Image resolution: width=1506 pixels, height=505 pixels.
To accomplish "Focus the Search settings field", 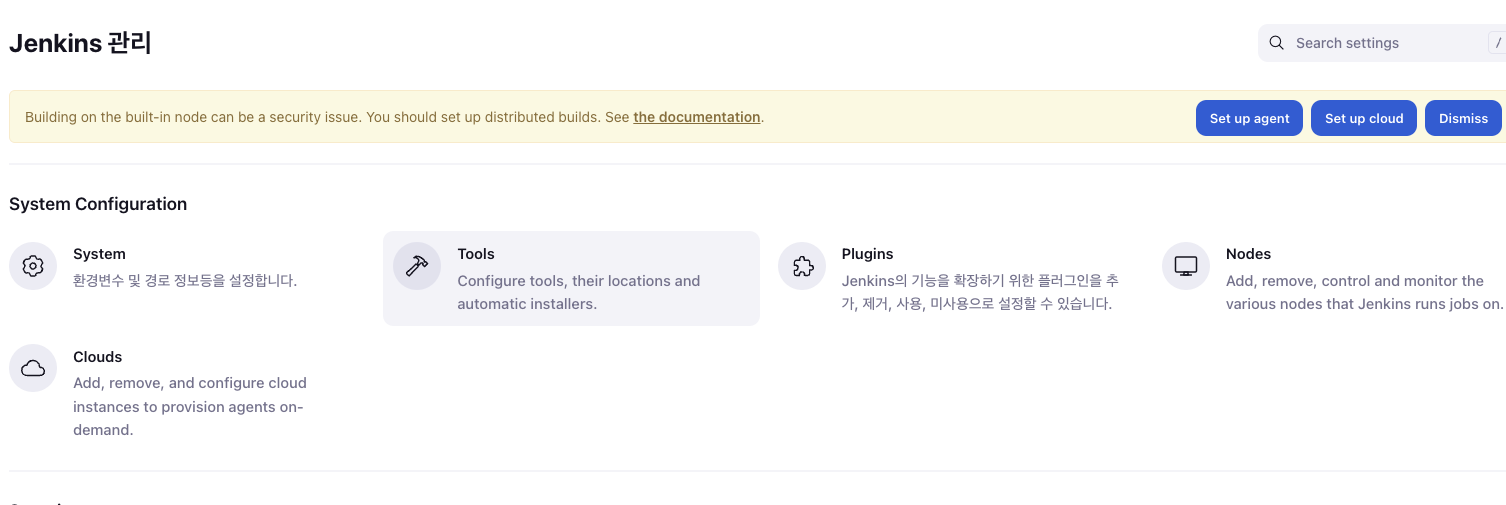I will coord(1382,43).
